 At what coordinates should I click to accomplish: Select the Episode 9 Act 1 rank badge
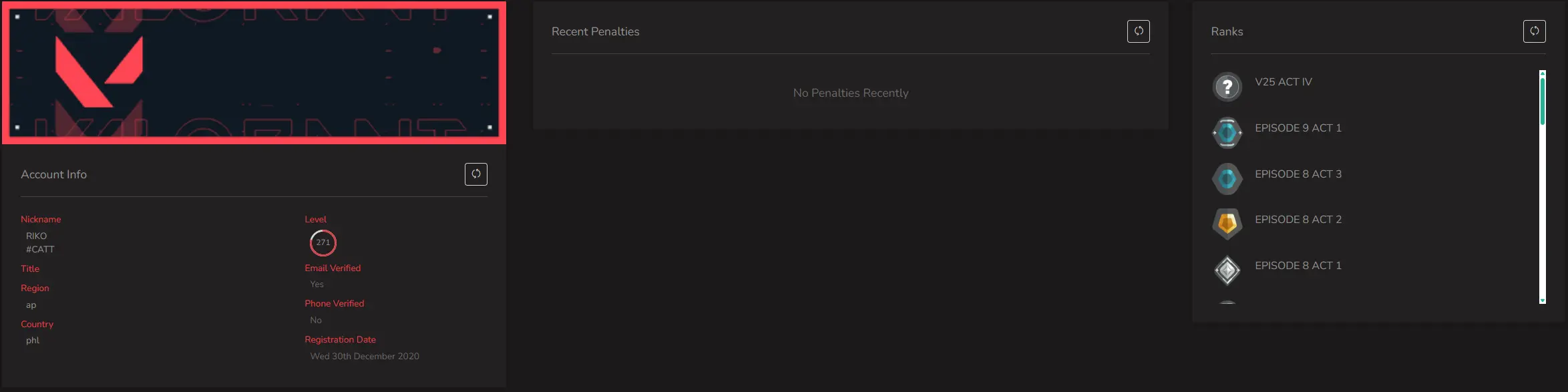click(x=1227, y=133)
